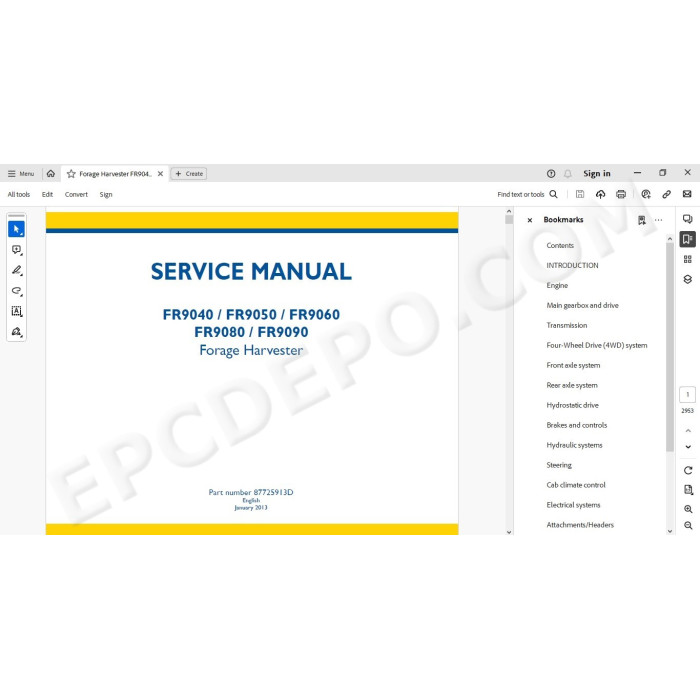Viewport: 700px width, 700px height.
Task: Click bookmarks scrollbar down arrow
Action: point(670,531)
